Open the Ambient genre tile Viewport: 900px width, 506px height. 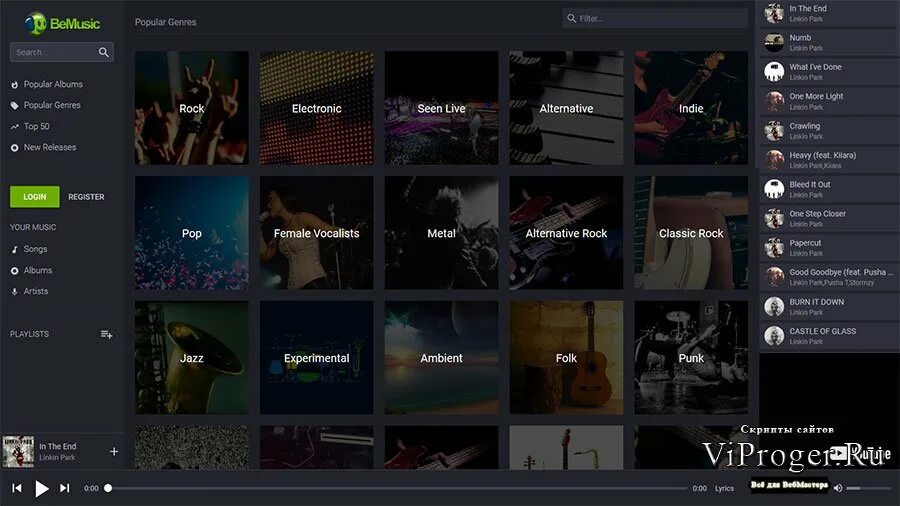tap(441, 357)
